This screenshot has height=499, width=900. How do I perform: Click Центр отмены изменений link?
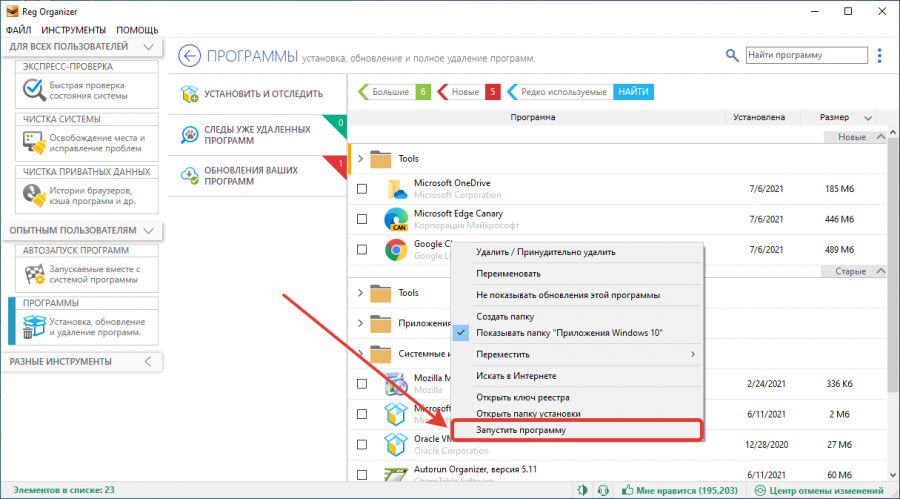pyautogui.click(x=826, y=491)
